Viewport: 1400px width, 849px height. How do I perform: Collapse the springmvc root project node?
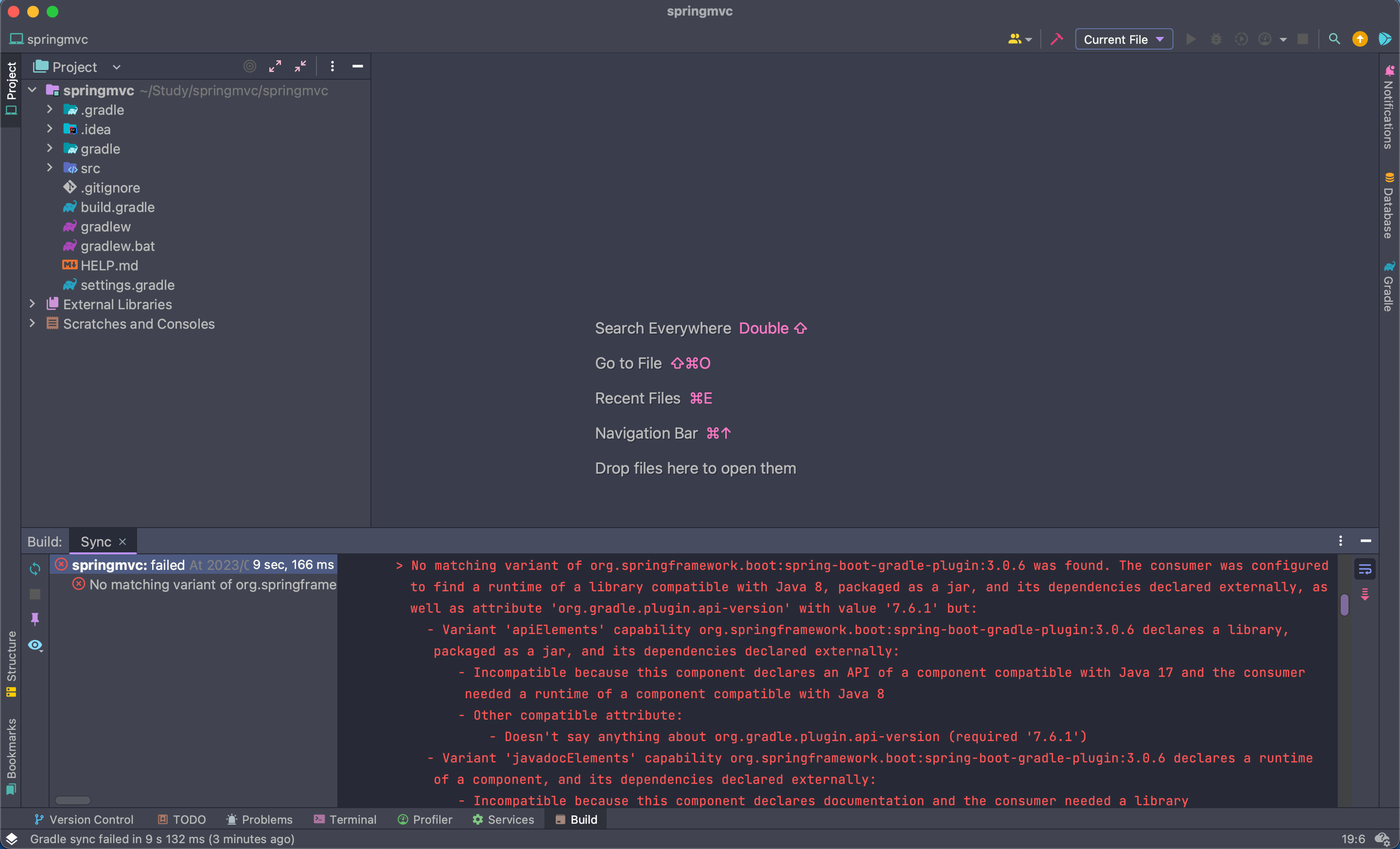[33, 90]
